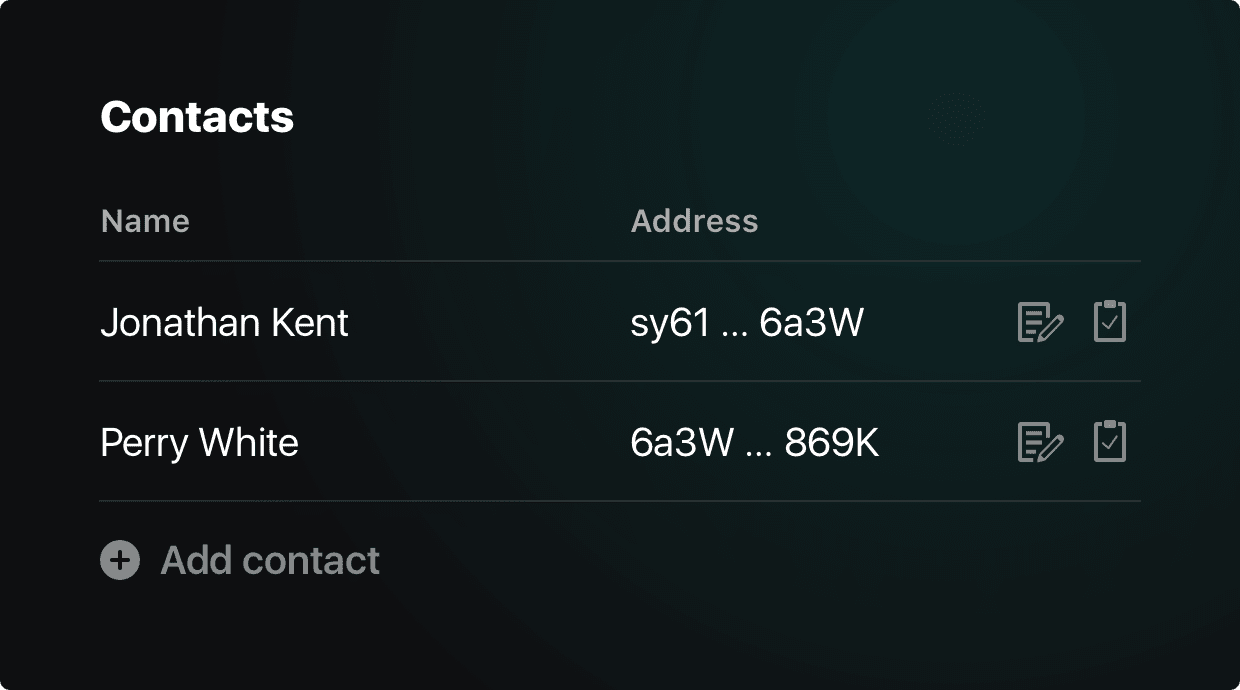Select Perry White's table row

click(x=620, y=442)
